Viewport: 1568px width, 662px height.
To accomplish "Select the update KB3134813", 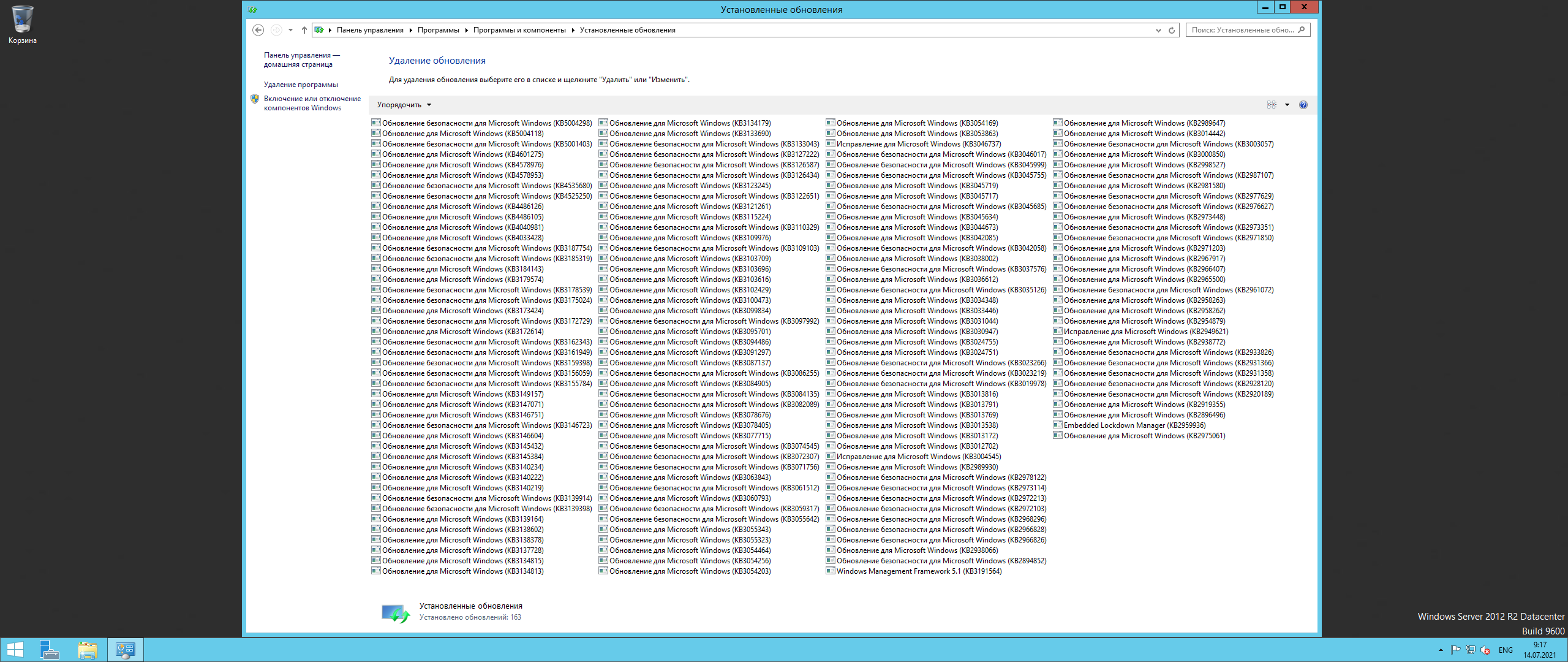I will tap(458, 571).
